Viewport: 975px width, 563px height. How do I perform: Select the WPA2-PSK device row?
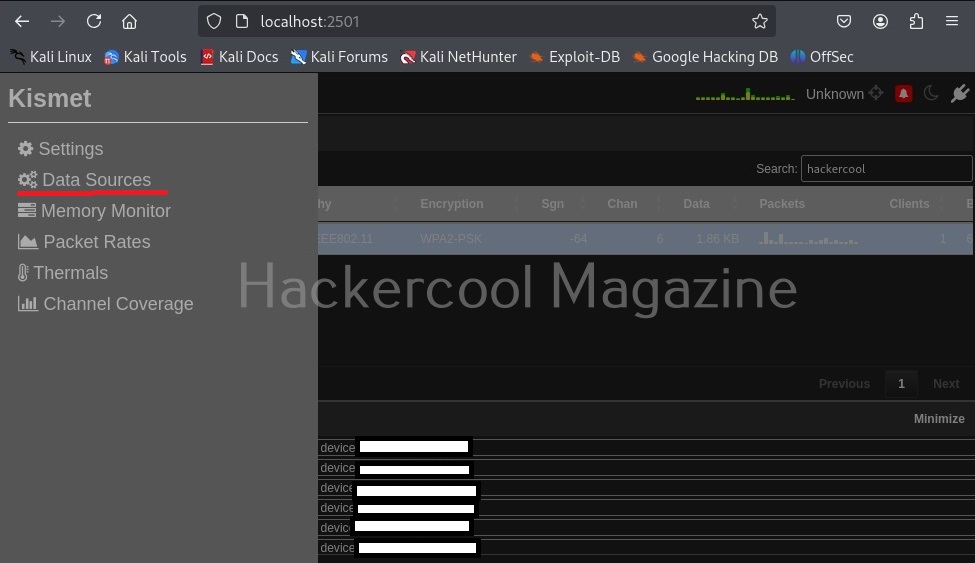645,239
